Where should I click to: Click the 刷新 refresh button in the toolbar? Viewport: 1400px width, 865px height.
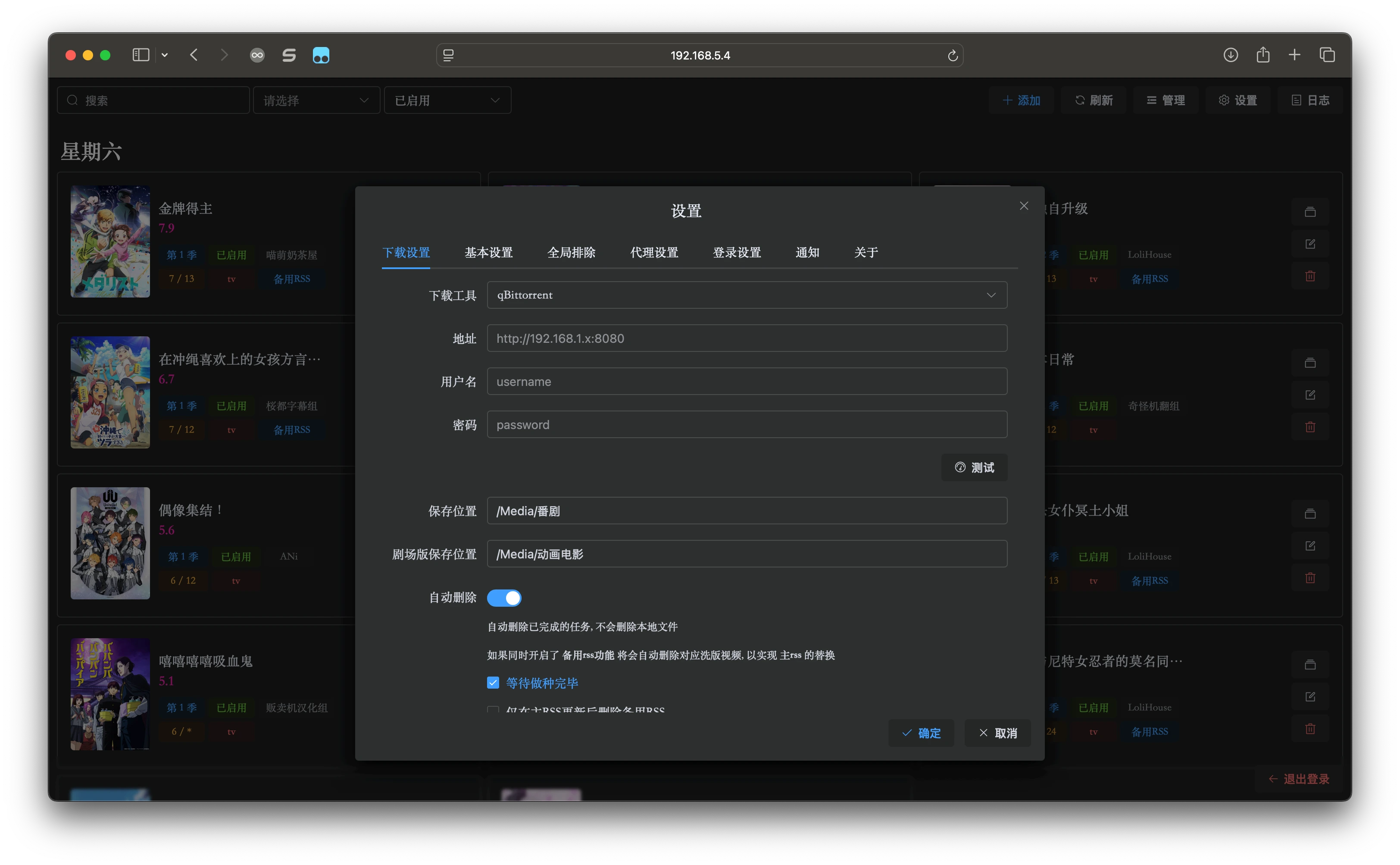click(x=1093, y=100)
